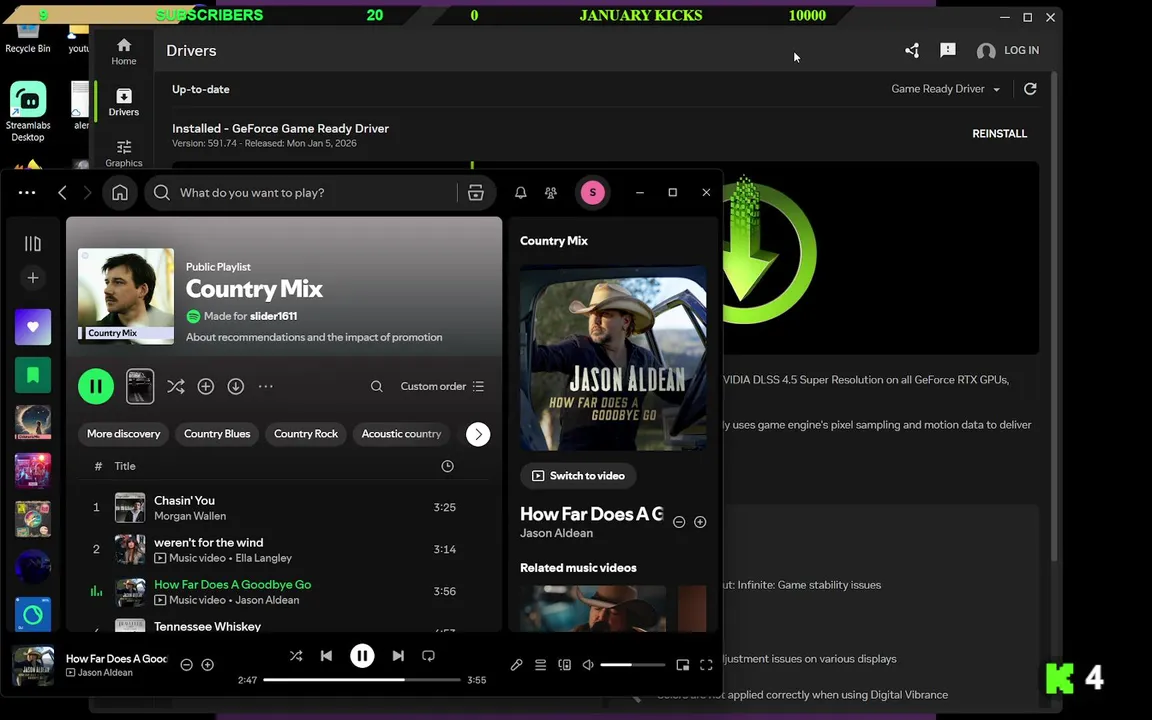
Task: Skip to the next track
Action: (x=398, y=656)
